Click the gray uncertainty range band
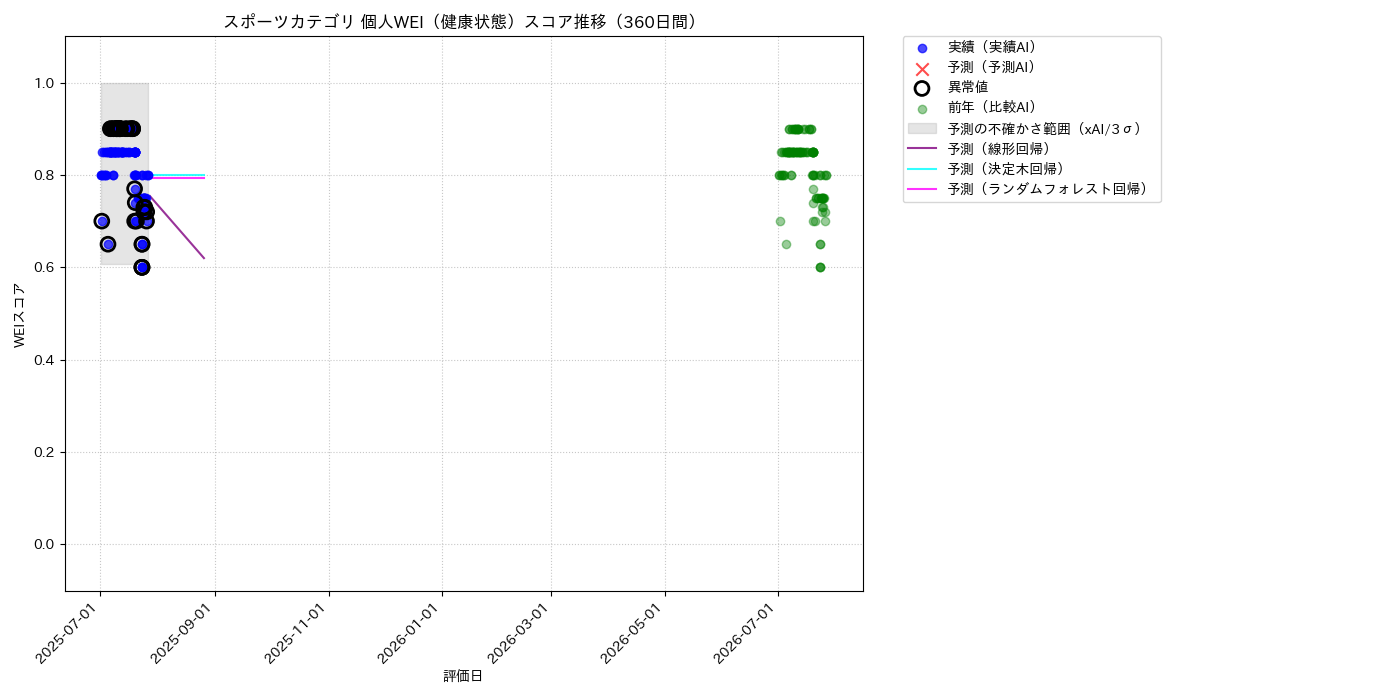Screen dimensions: 1400x700 [124, 174]
